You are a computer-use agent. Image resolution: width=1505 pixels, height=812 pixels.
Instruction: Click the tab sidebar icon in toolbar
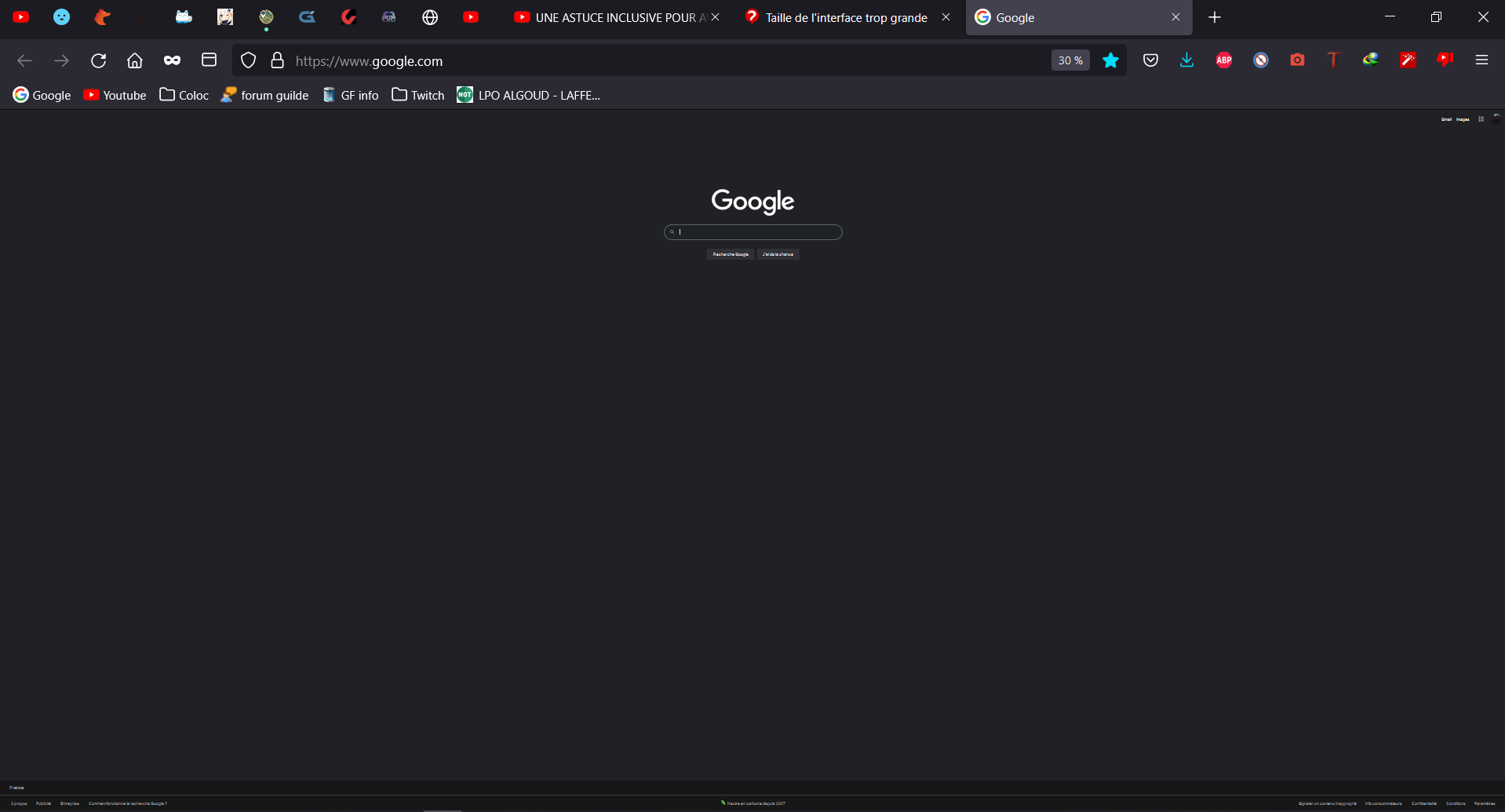[x=209, y=60]
